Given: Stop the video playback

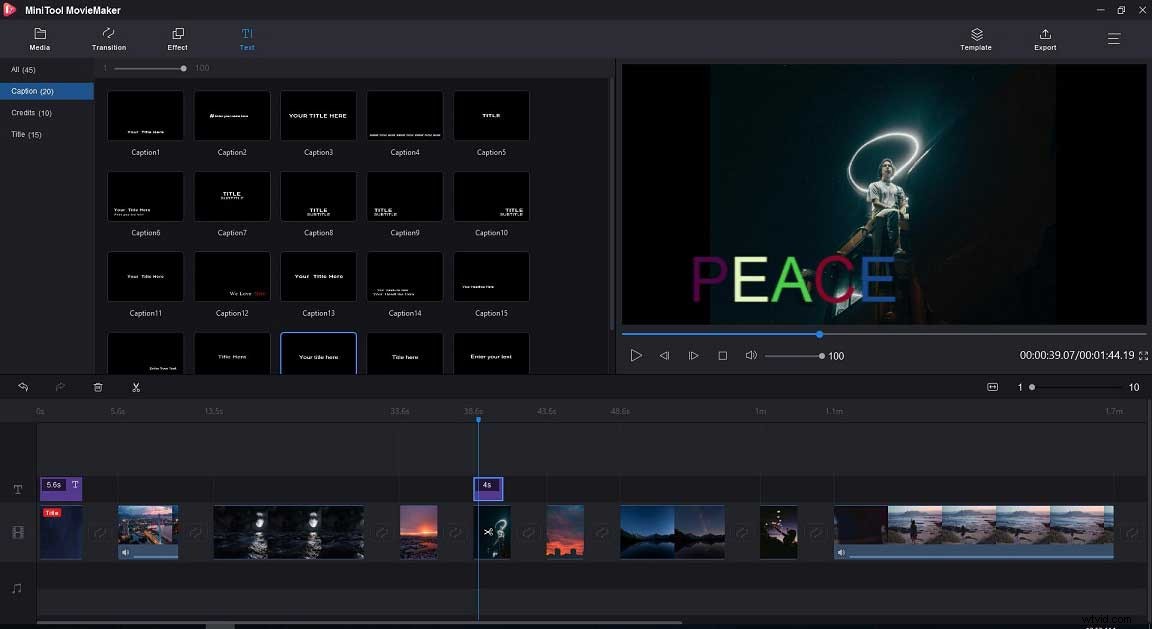Looking at the screenshot, I should click(722, 355).
